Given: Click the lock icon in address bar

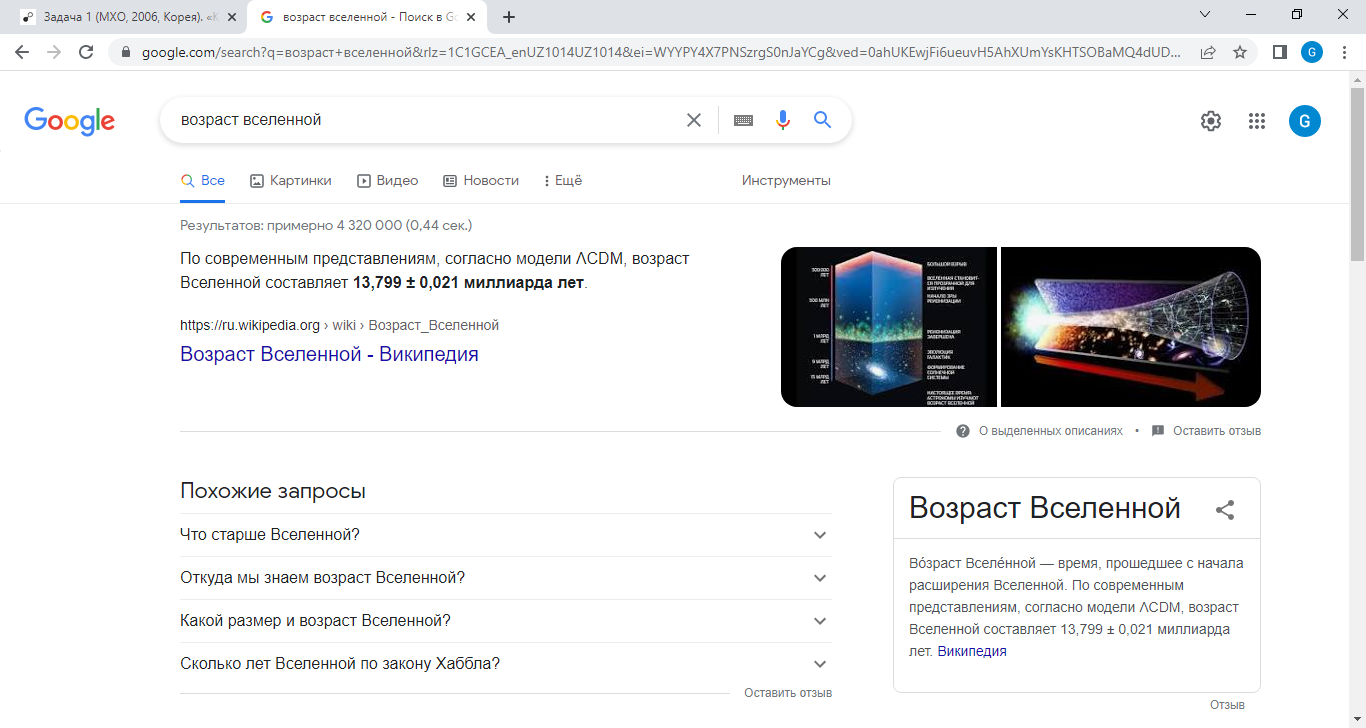Looking at the screenshot, I should point(126,52).
